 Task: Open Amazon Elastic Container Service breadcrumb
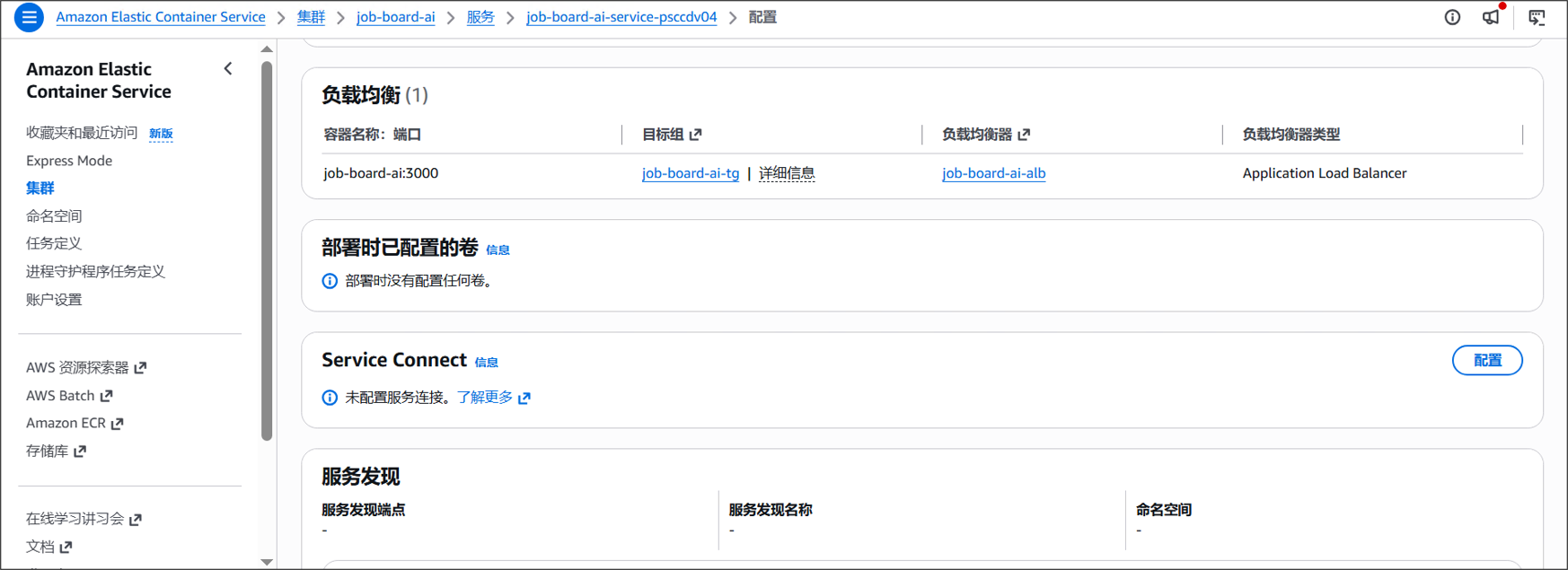161,17
